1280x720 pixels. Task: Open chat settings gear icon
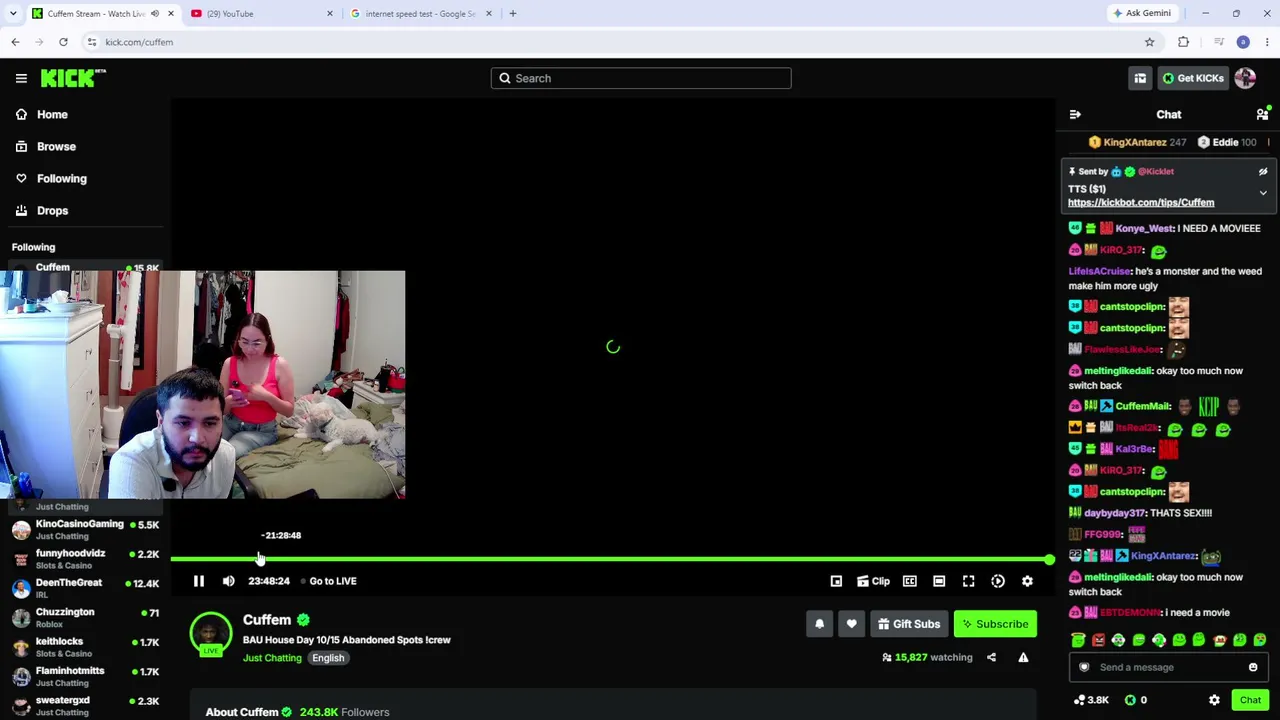pos(1214,701)
